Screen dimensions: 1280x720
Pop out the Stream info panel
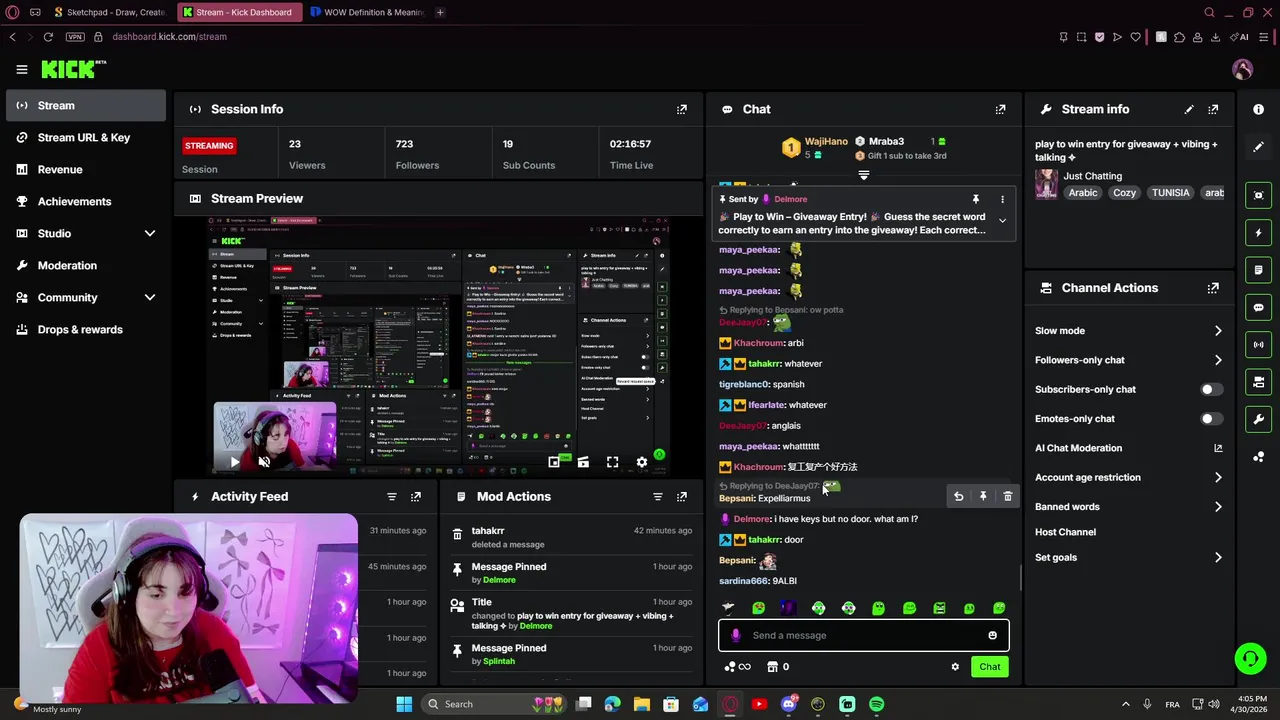pyautogui.click(x=1213, y=109)
